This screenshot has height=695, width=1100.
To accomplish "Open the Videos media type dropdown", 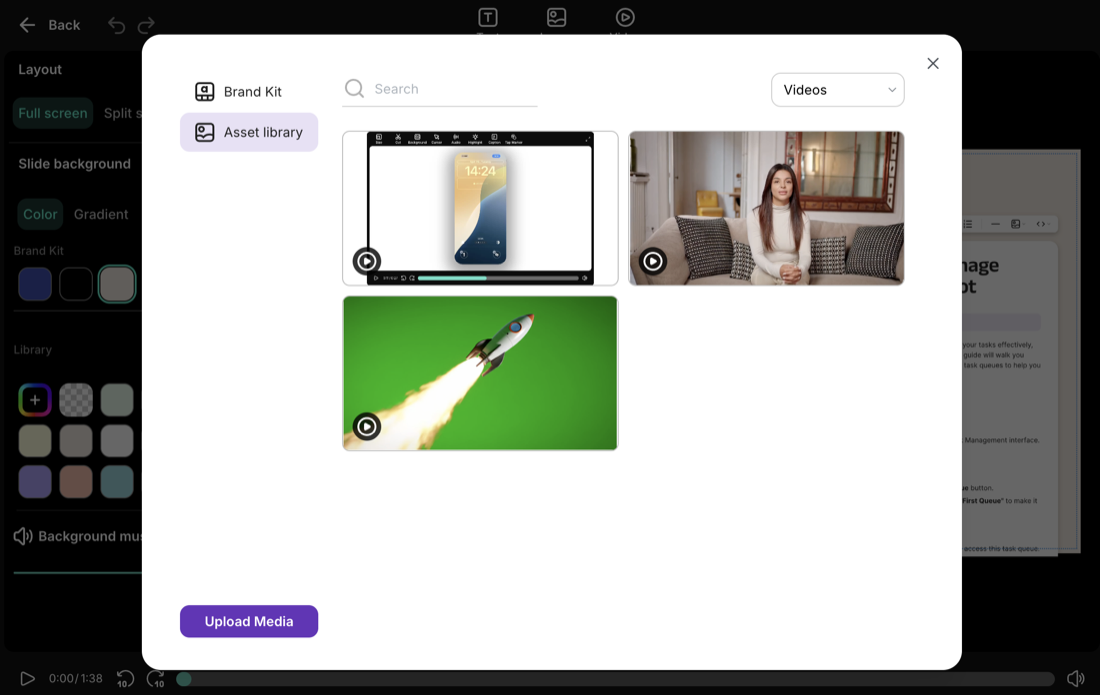I will (x=838, y=90).
